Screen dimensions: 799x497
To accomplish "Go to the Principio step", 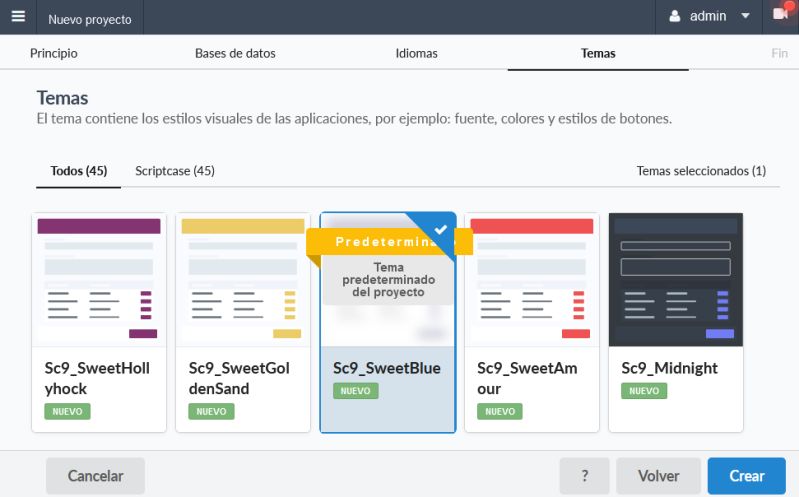I will coord(54,53).
